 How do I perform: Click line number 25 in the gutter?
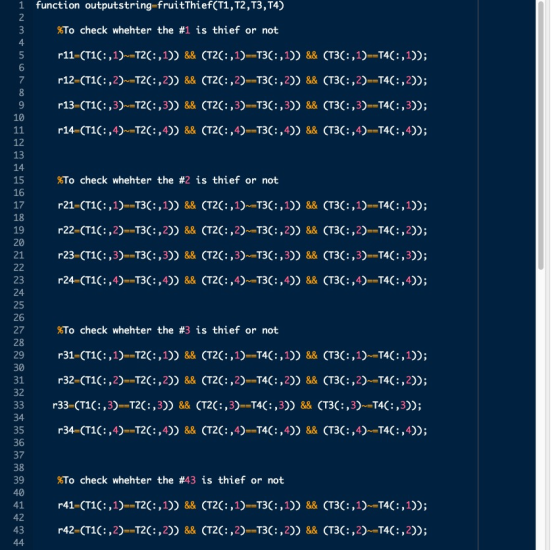click(19, 305)
